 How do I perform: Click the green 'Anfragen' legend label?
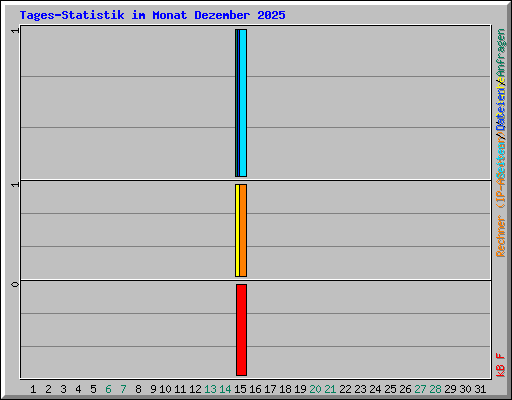pyautogui.click(x=501, y=53)
